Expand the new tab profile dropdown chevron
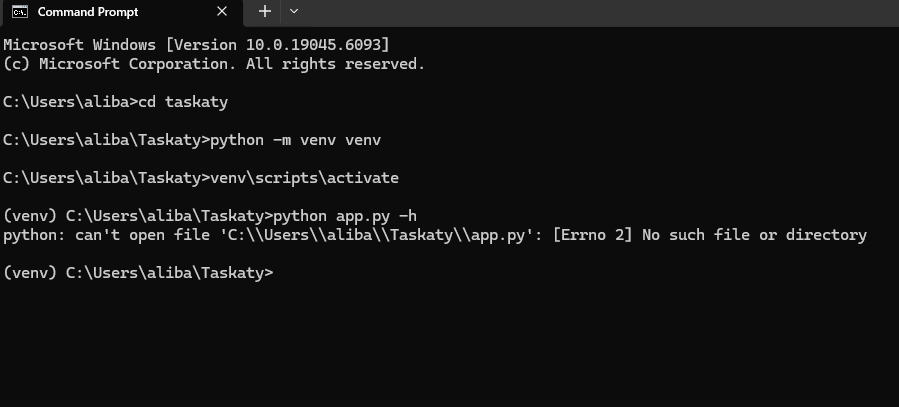The width and height of the screenshot is (899, 407). pyautogui.click(x=293, y=12)
